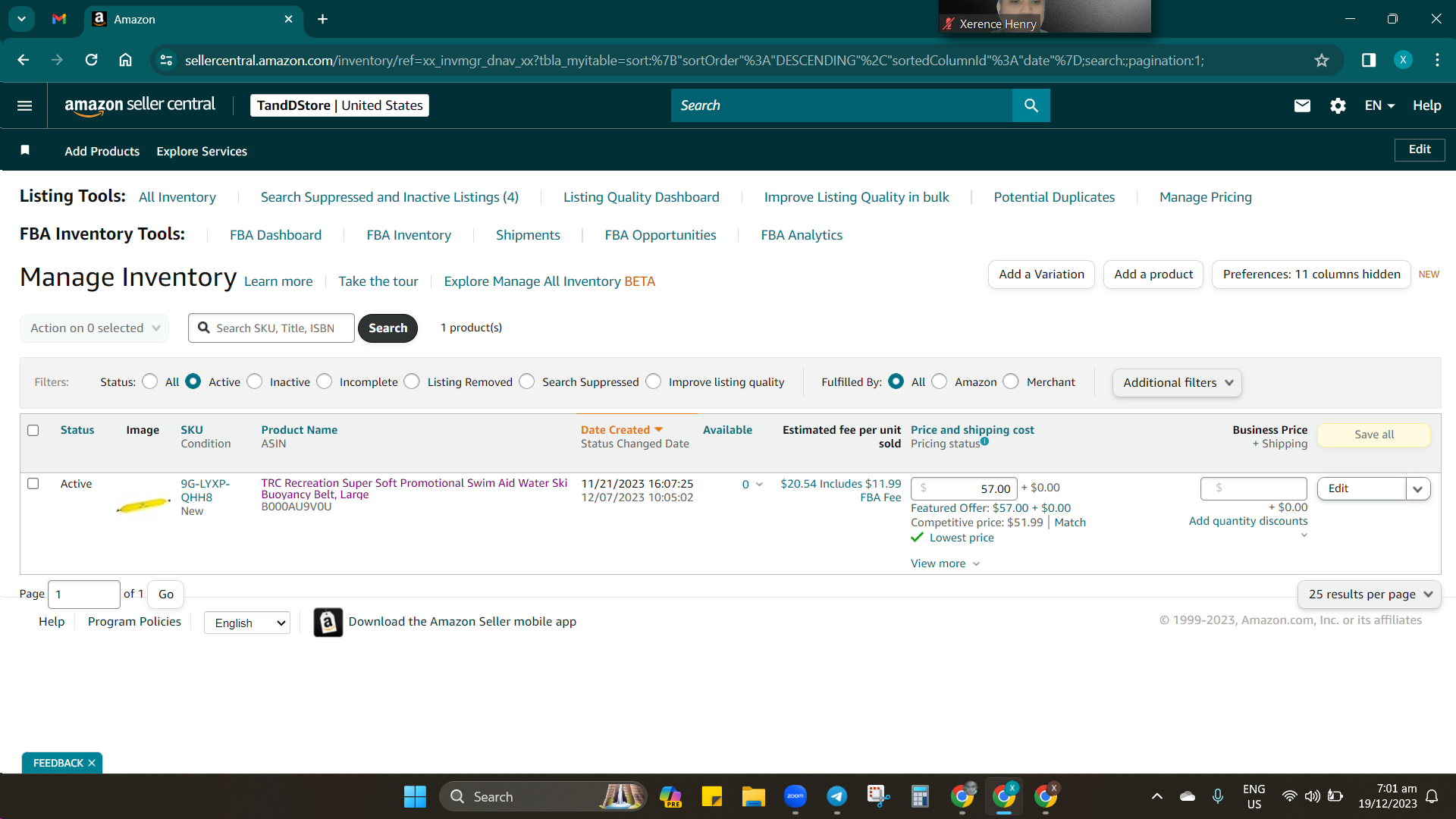Filter by Search Suppressed status

click(x=527, y=381)
